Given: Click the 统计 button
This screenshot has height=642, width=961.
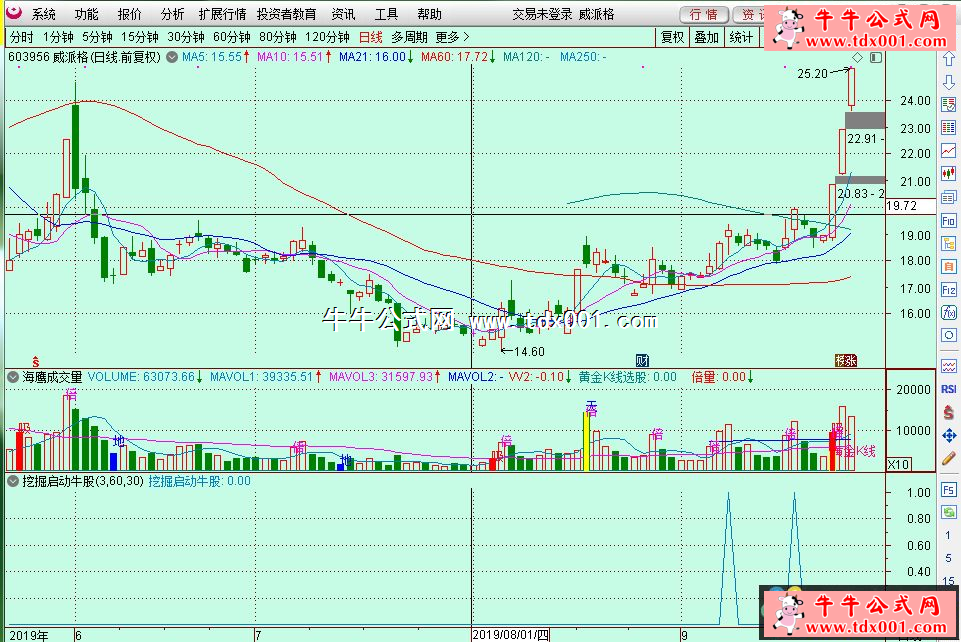Looking at the screenshot, I should [741, 37].
